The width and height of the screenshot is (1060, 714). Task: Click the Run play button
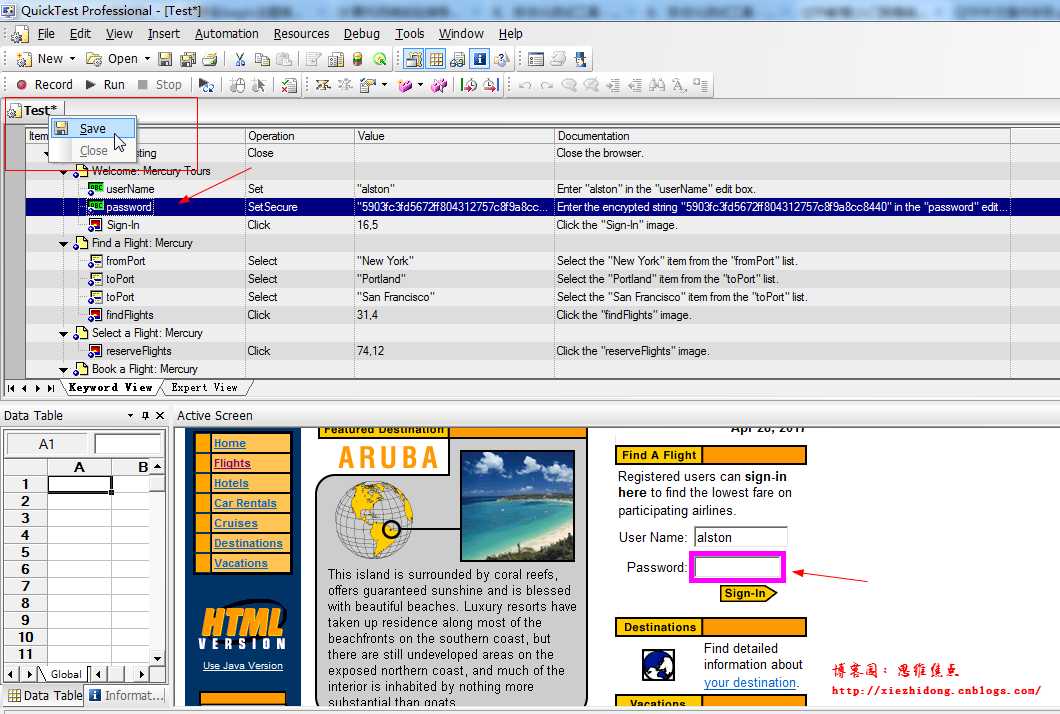coord(105,85)
